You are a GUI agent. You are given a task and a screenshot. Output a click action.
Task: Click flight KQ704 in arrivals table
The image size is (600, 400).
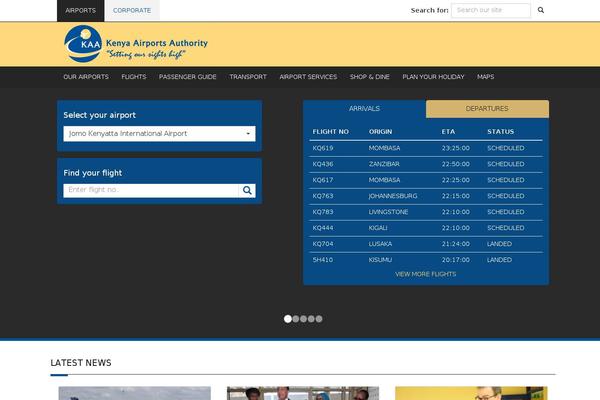tap(323, 244)
